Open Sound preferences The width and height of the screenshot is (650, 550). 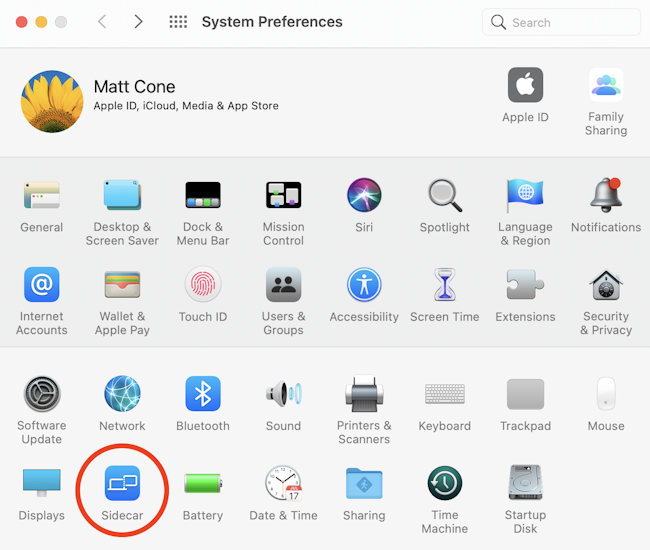coord(284,394)
